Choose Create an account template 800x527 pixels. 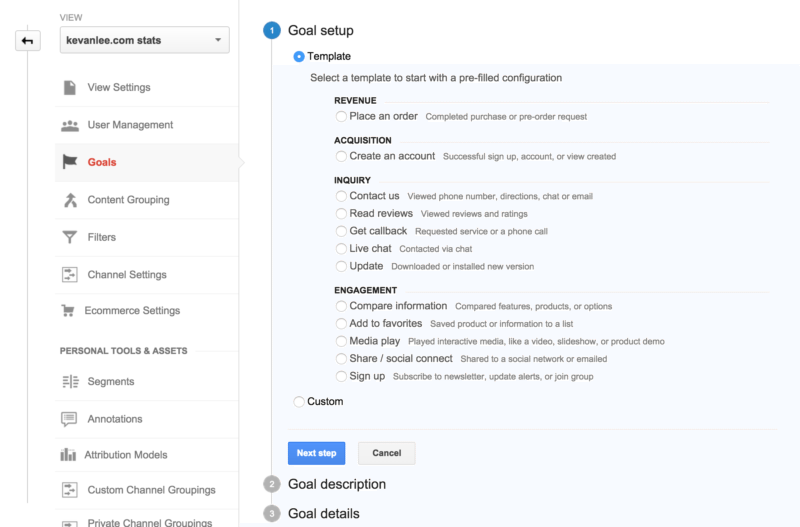[341, 156]
